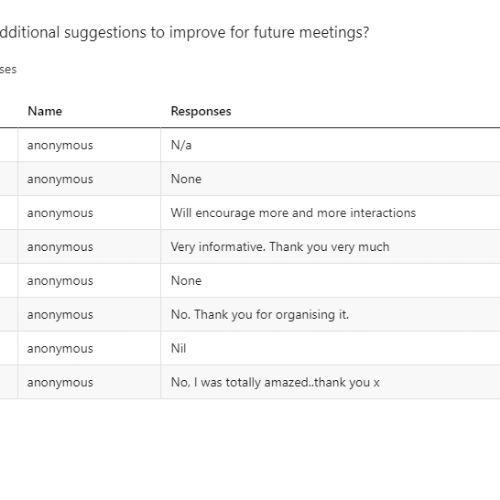Click anonymous name in second 'None' row
This screenshot has height=500, width=500.
point(60,281)
